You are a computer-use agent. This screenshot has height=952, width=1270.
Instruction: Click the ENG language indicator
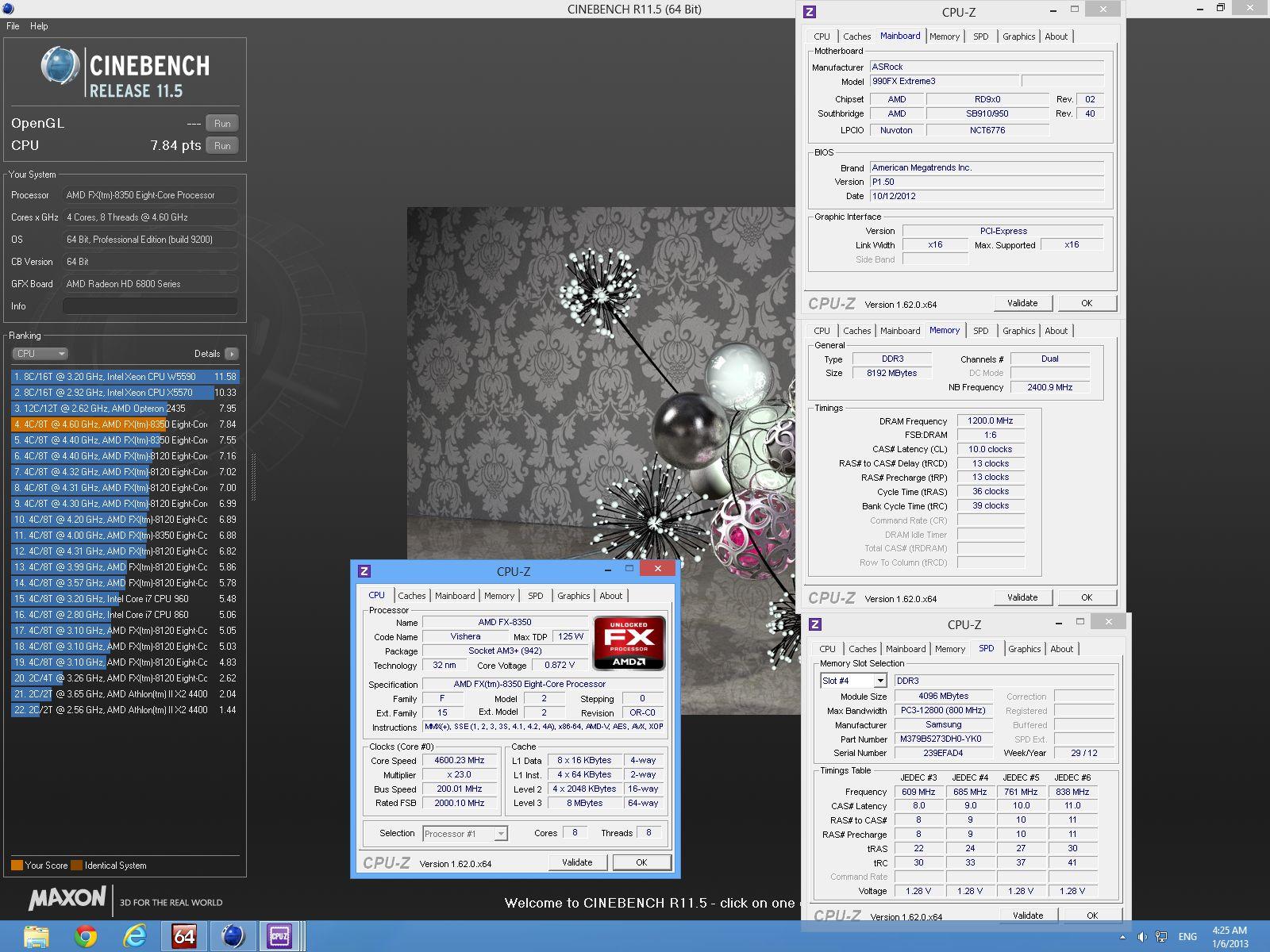click(1187, 937)
